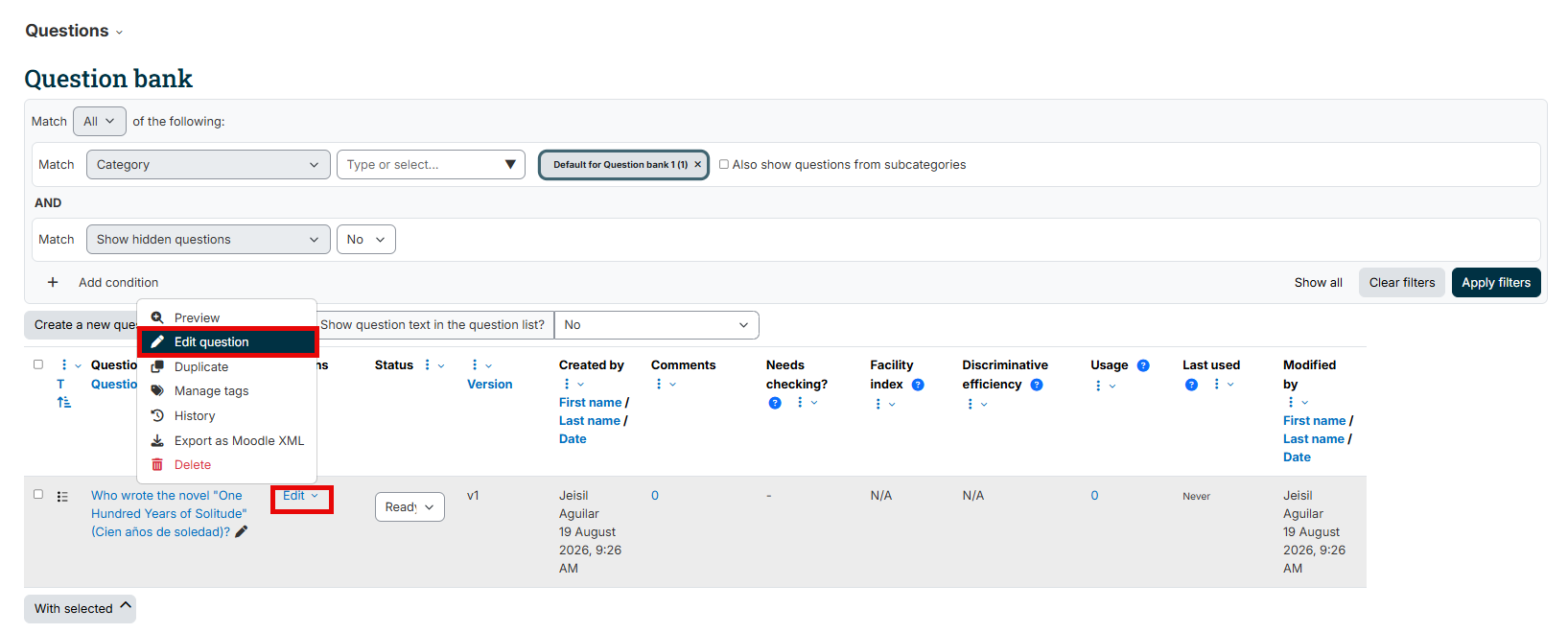Sort Modified by Last name
1568x633 pixels.
click(x=1314, y=439)
